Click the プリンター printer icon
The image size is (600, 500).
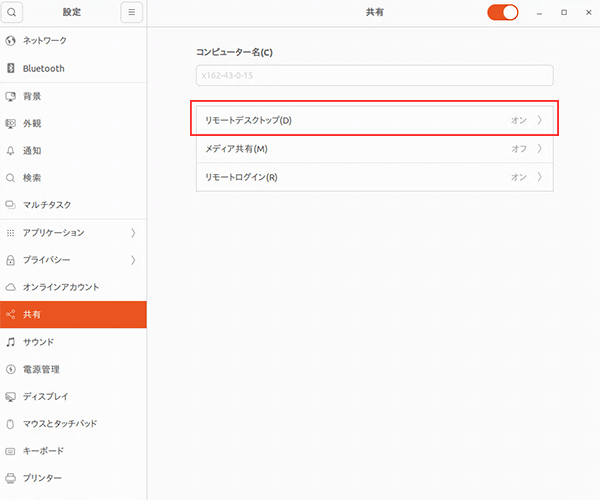(x=11, y=478)
